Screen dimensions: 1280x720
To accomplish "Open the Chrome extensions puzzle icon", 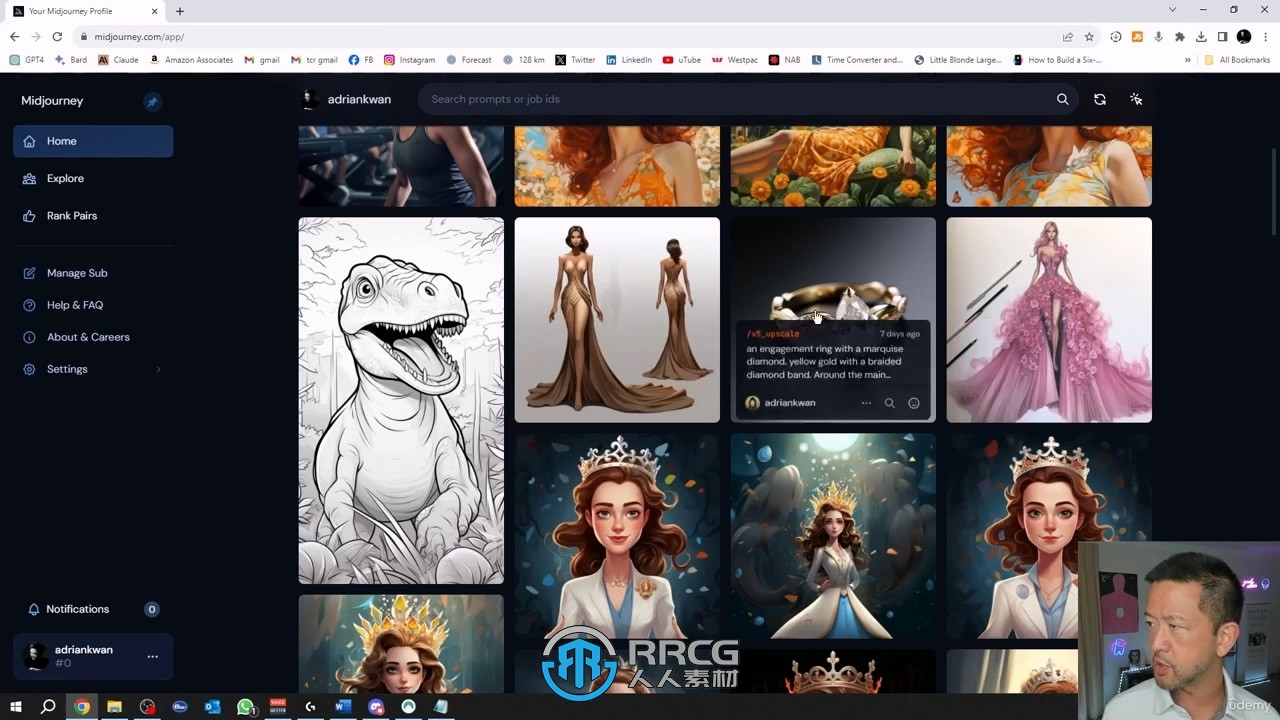I will click(x=1180, y=37).
